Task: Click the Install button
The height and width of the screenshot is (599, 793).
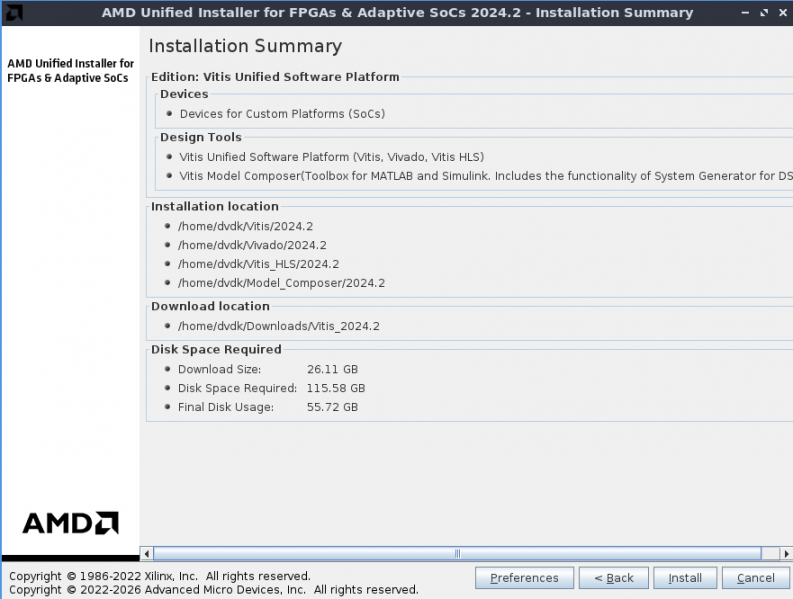Action: click(685, 578)
